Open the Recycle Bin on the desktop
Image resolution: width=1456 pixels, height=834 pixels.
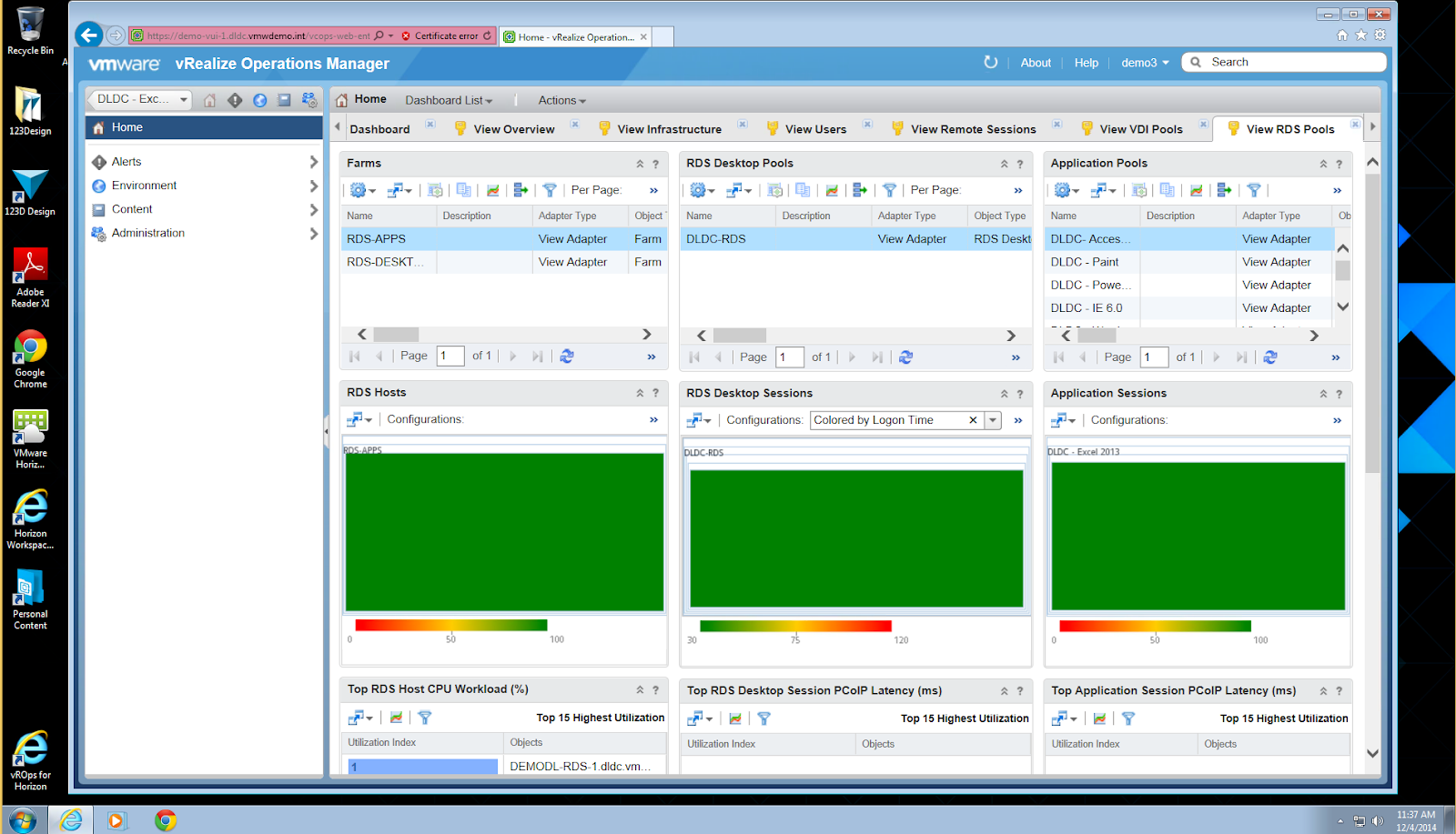[30, 31]
